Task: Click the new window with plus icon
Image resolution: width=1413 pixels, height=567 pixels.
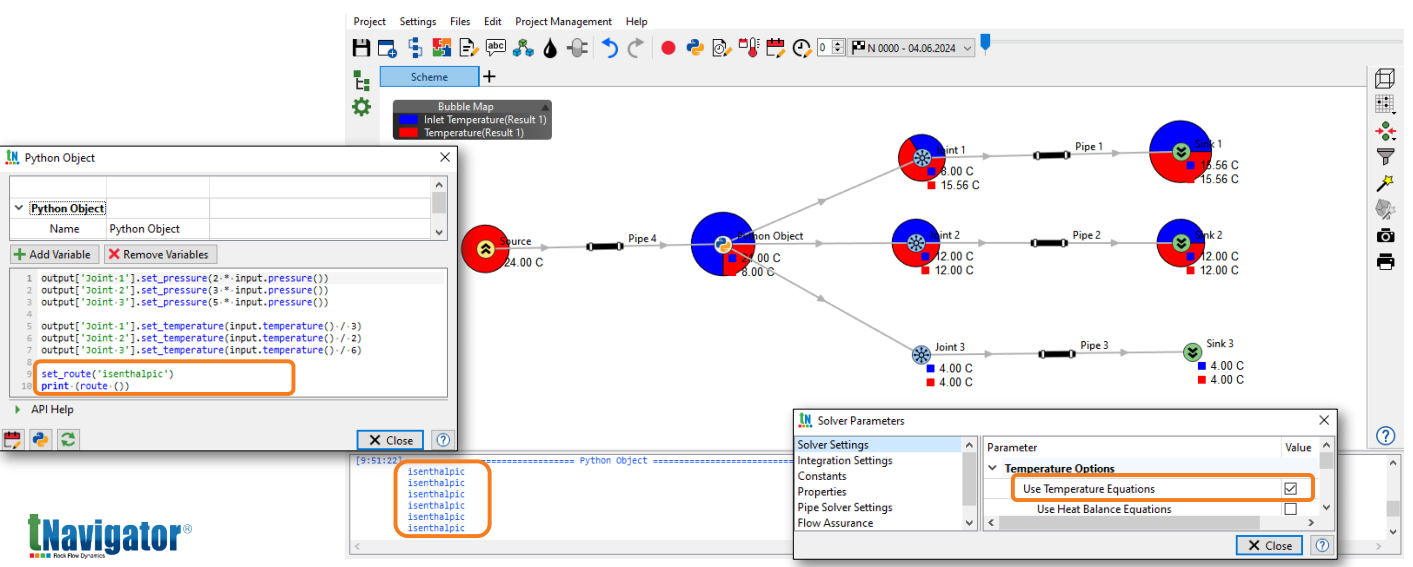Action: 388,48
